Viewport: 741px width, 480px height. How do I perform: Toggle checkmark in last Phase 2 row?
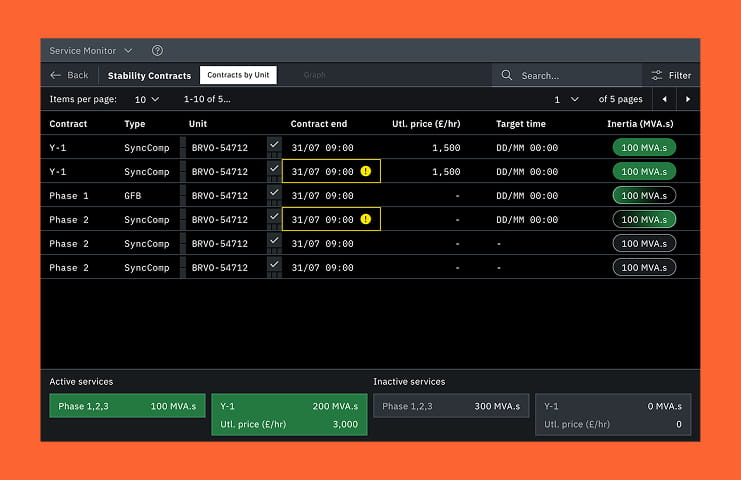[274, 266]
